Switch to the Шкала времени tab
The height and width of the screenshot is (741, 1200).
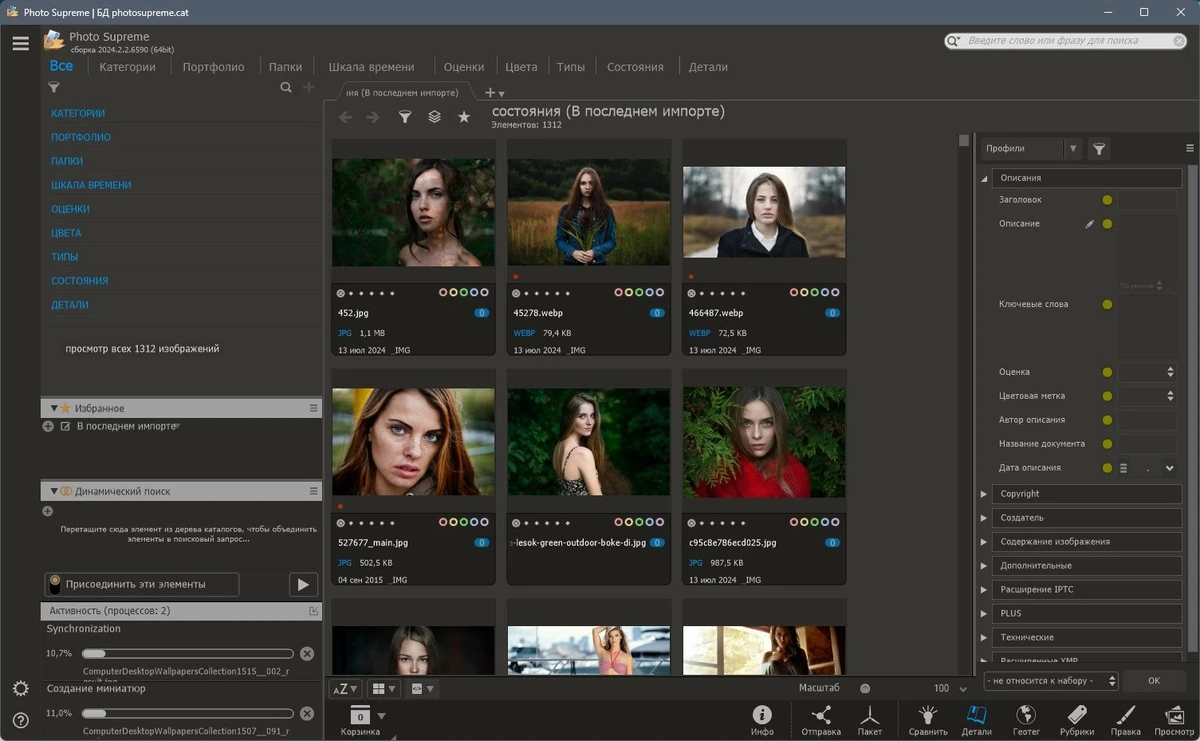click(371, 67)
